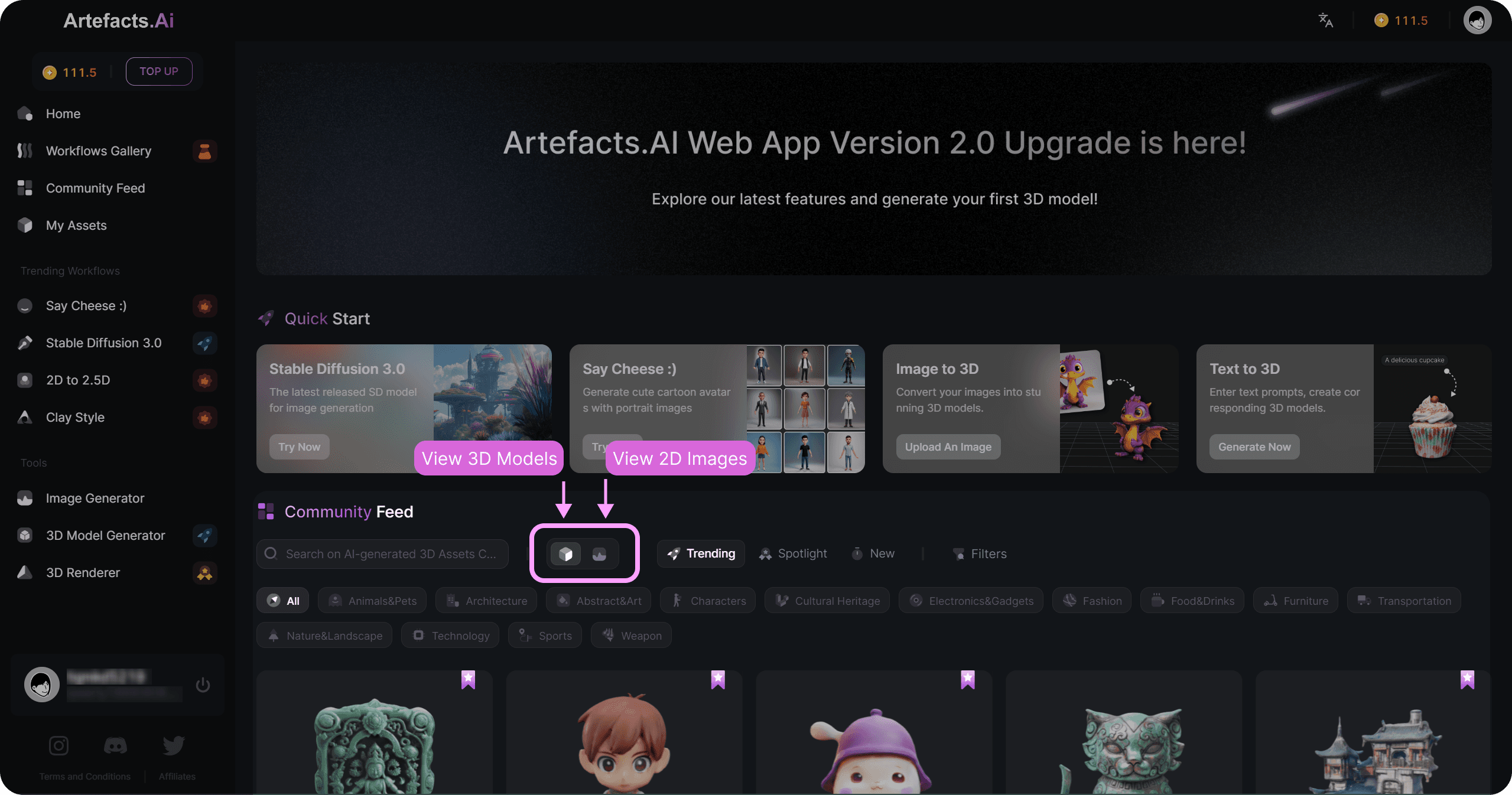This screenshot has width=1512, height=795.
Task: Click the search magnifier icon
Action: (x=271, y=553)
